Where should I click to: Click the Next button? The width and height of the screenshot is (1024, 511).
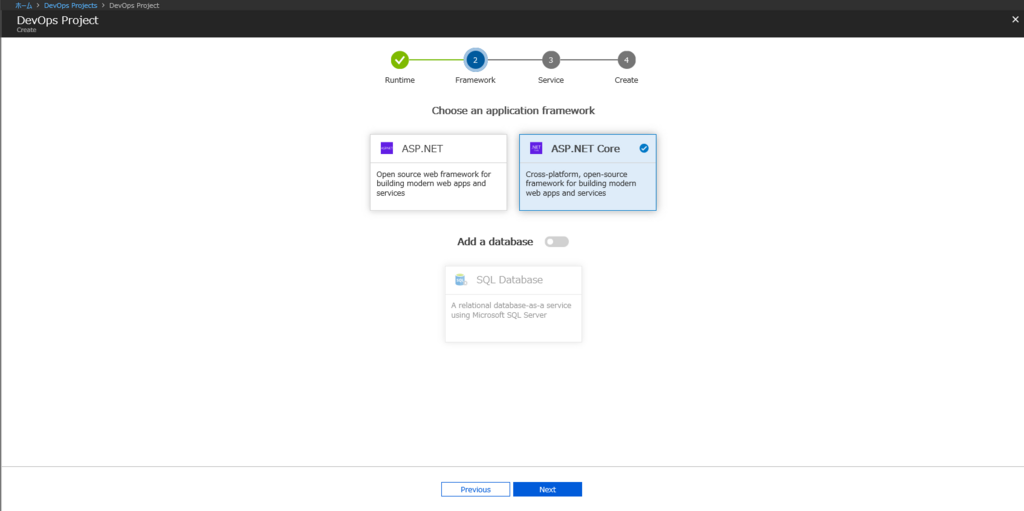[547, 489]
